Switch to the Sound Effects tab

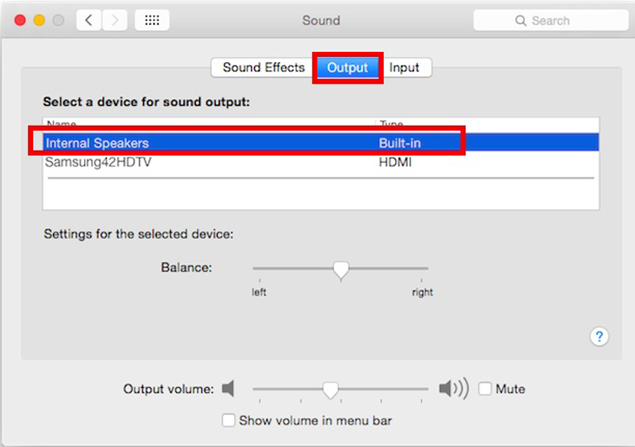[x=264, y=67]
